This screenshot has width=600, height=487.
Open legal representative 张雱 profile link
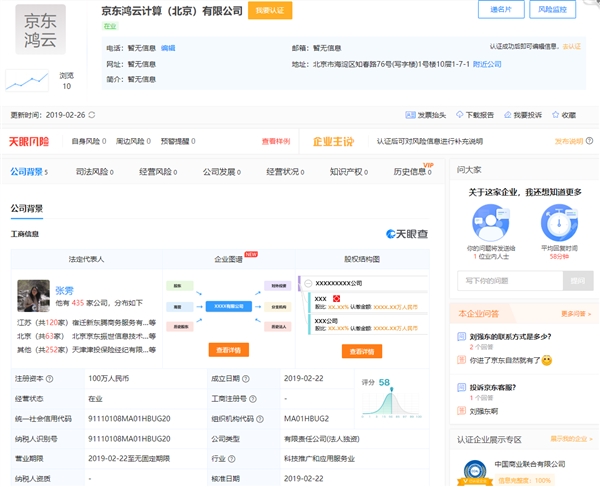[64, 289]
